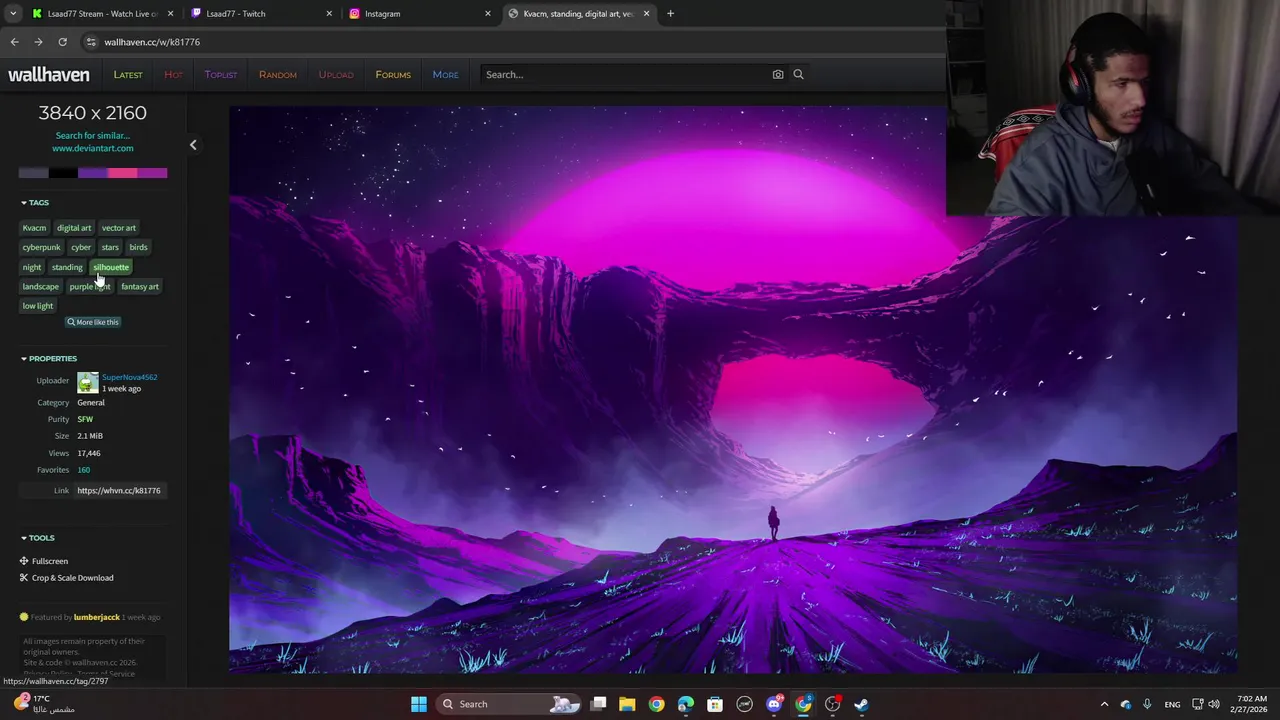Collapse the sidebar with the arrow
The width and height of the screenshot is (1280, 720).
193,145
